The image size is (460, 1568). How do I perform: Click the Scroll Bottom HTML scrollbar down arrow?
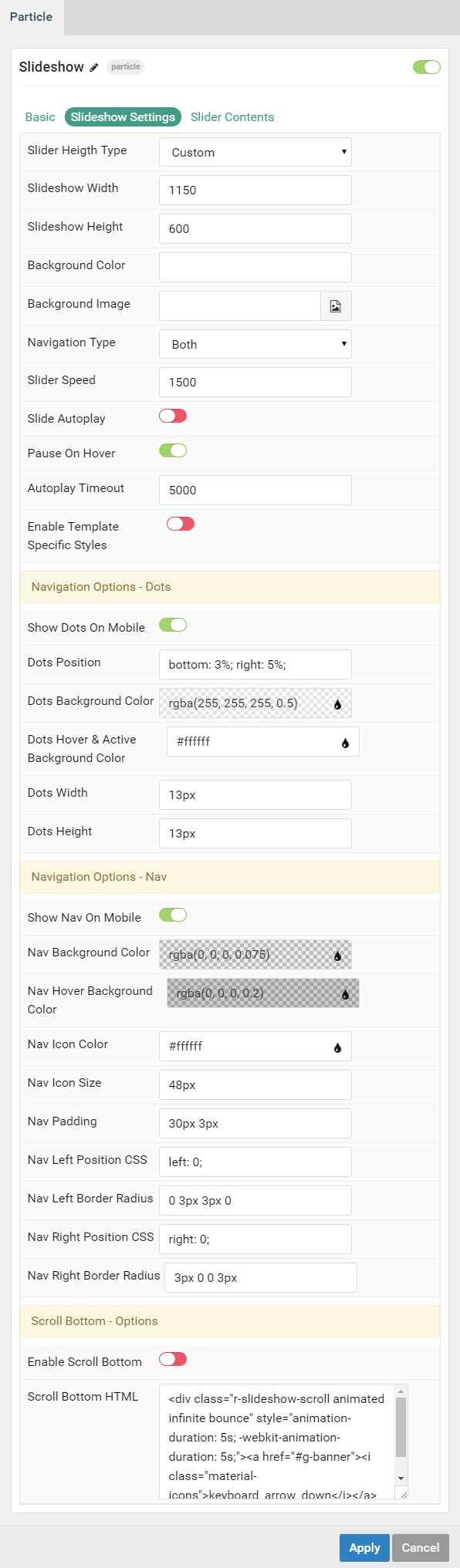click(x=401, y=1478)
